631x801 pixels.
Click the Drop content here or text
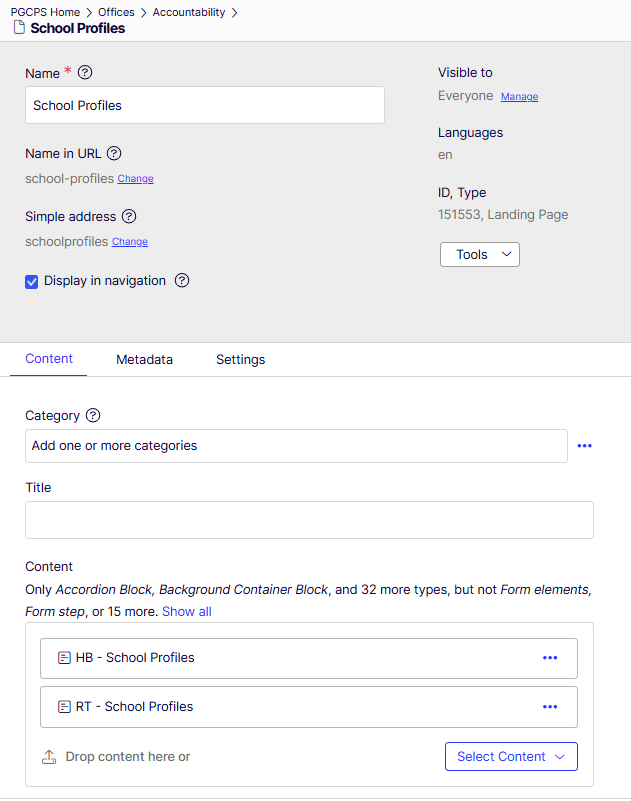click(128, 757)
